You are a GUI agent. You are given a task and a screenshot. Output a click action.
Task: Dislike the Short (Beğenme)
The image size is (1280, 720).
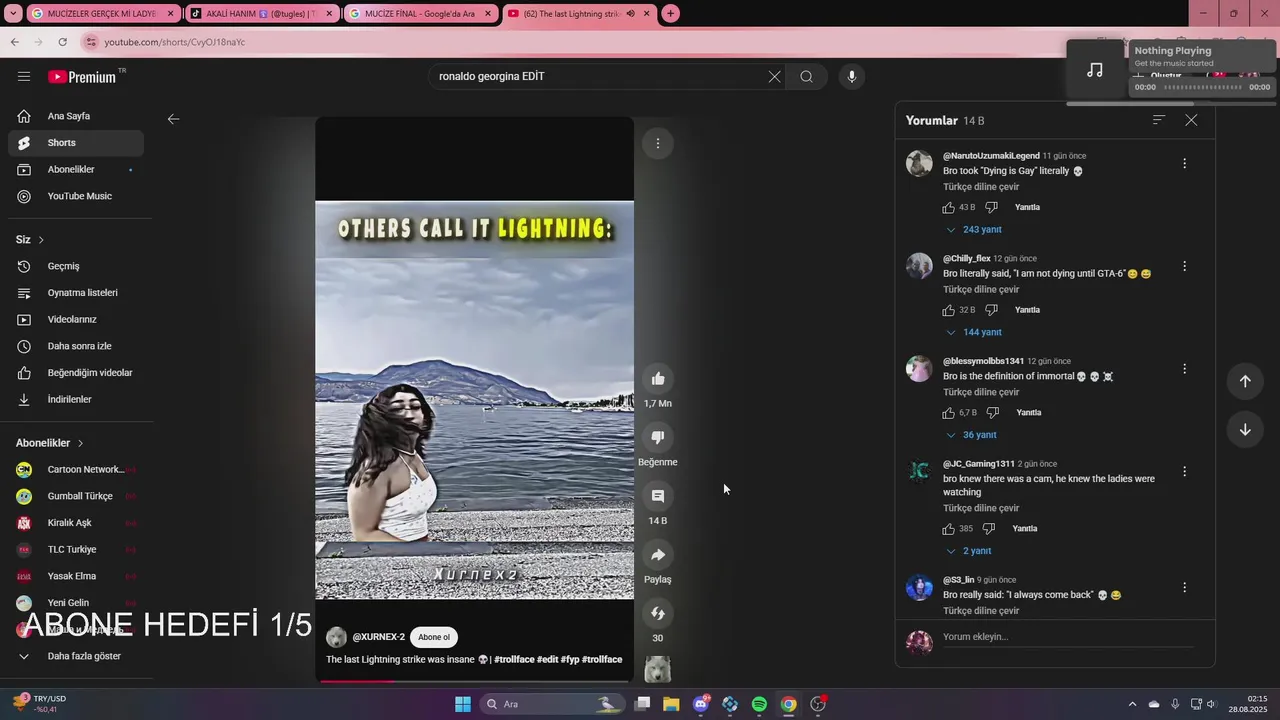[658, 437]
